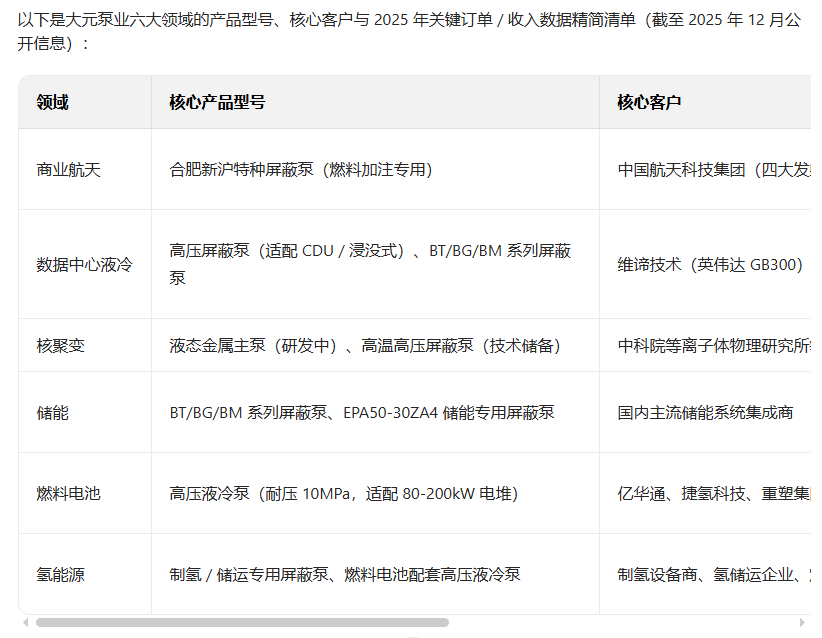
Task: Click the intro paragraph about 大元泵业六大领域
Action: coord(409,31)
